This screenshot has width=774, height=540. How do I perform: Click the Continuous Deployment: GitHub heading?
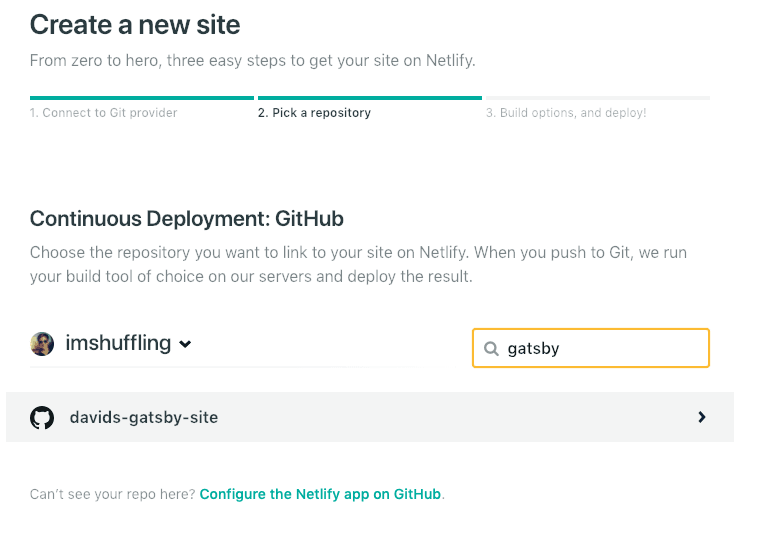point(187,219)
